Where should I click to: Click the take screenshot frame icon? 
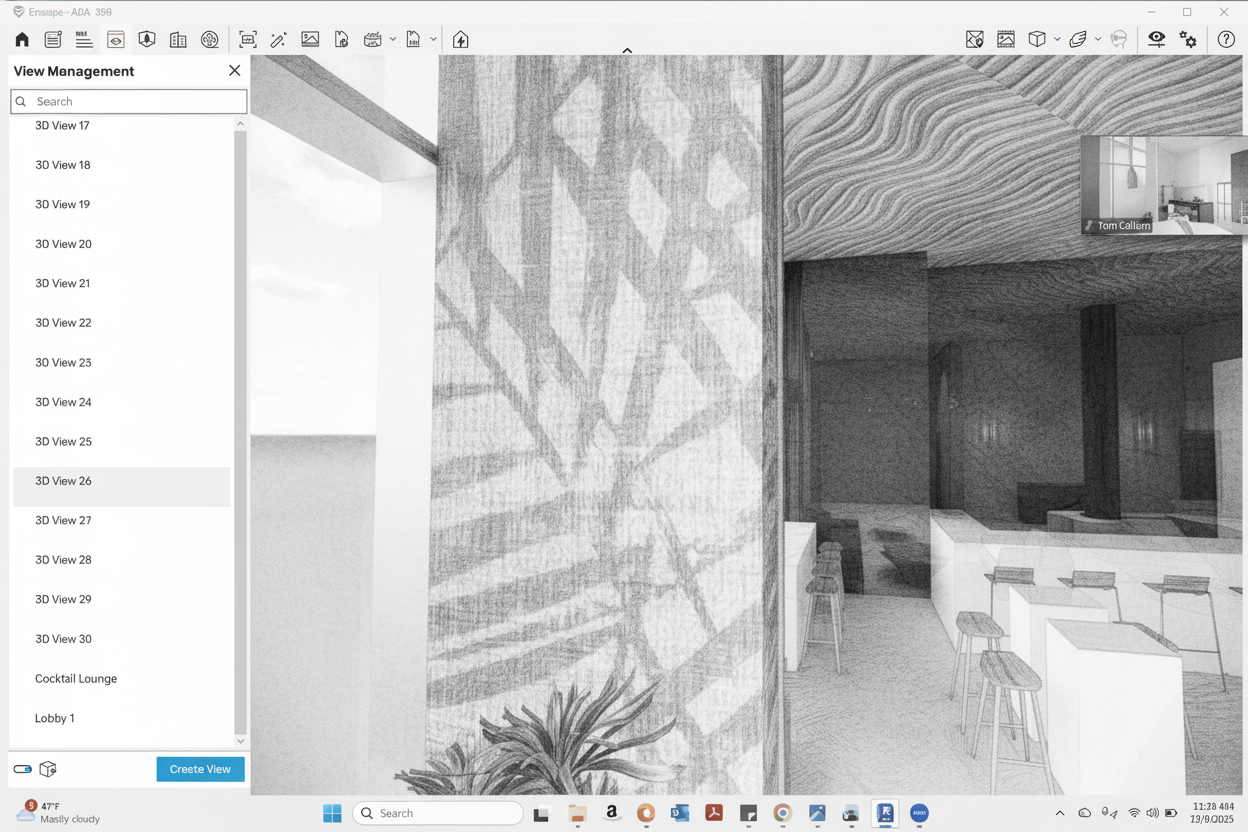click(x=248, y=40)
